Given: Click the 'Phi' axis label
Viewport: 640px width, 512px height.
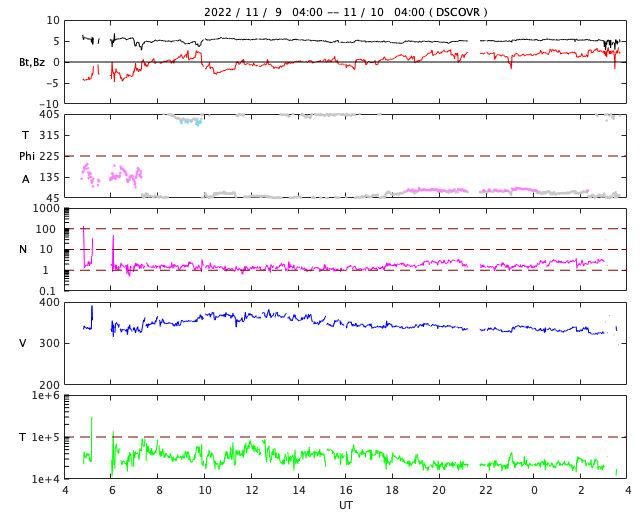Looking at the screenshot, I should point(27,156).
